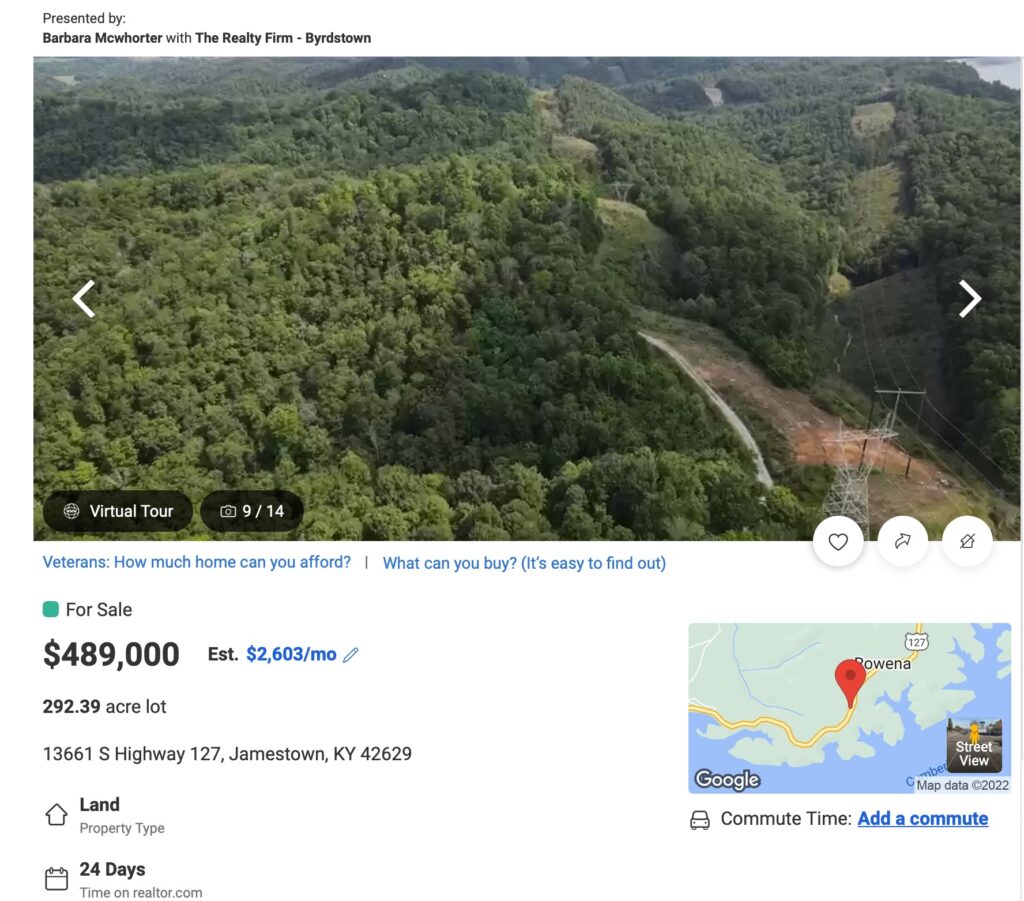The image size is (1024, 901).
Task: Edit the estimated monthly payment with pencil
Action: tap(351, 655)
